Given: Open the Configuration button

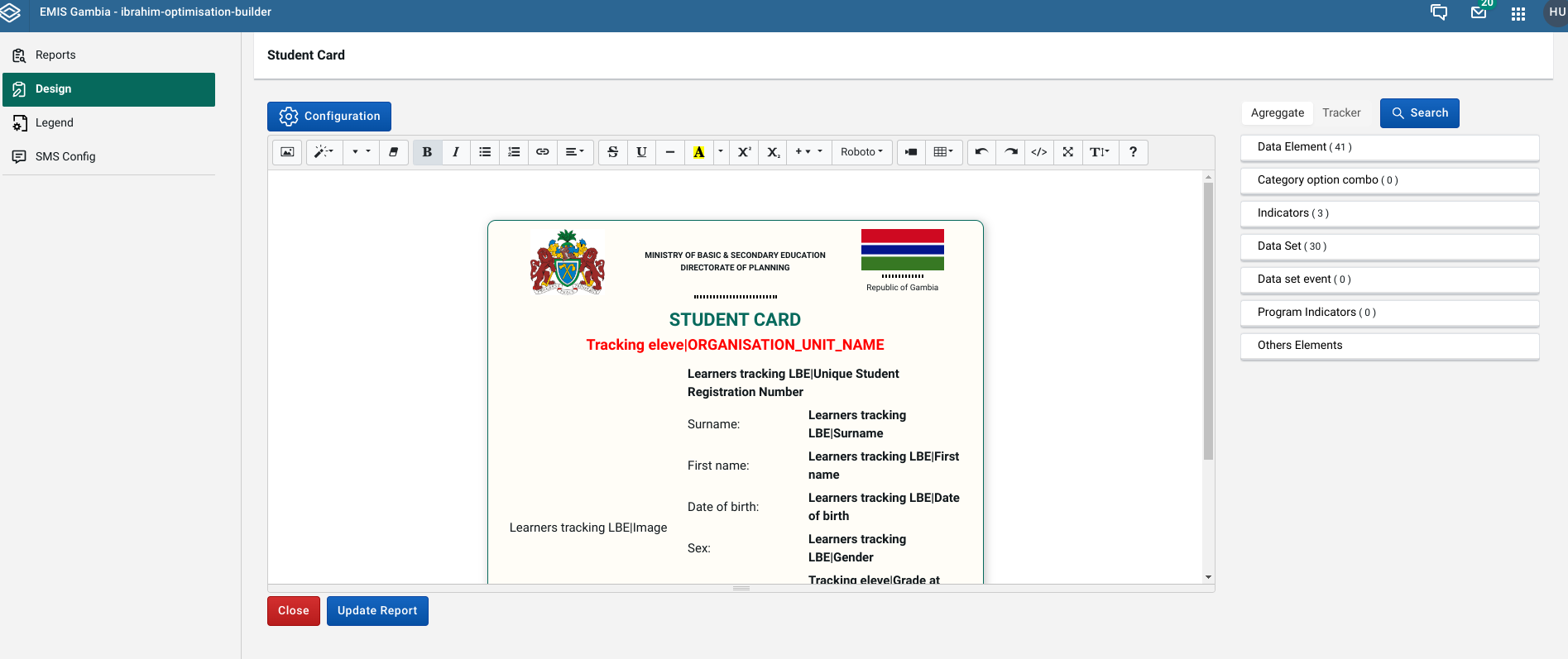Looking at the screenshot, I should 329,117.
